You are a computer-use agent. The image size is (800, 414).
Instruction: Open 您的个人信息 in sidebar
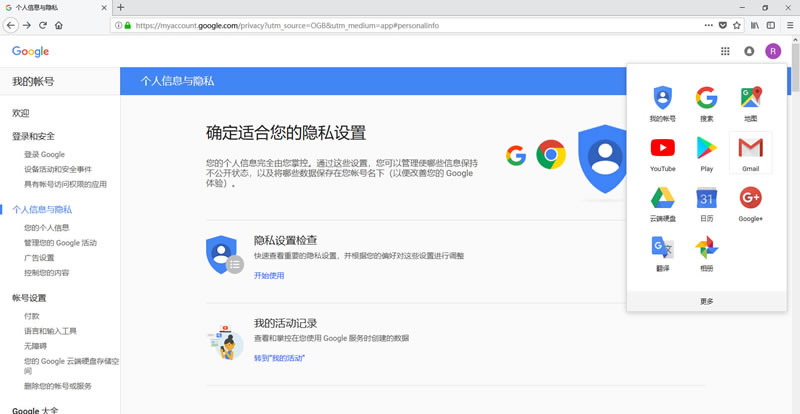pos(46,228)
